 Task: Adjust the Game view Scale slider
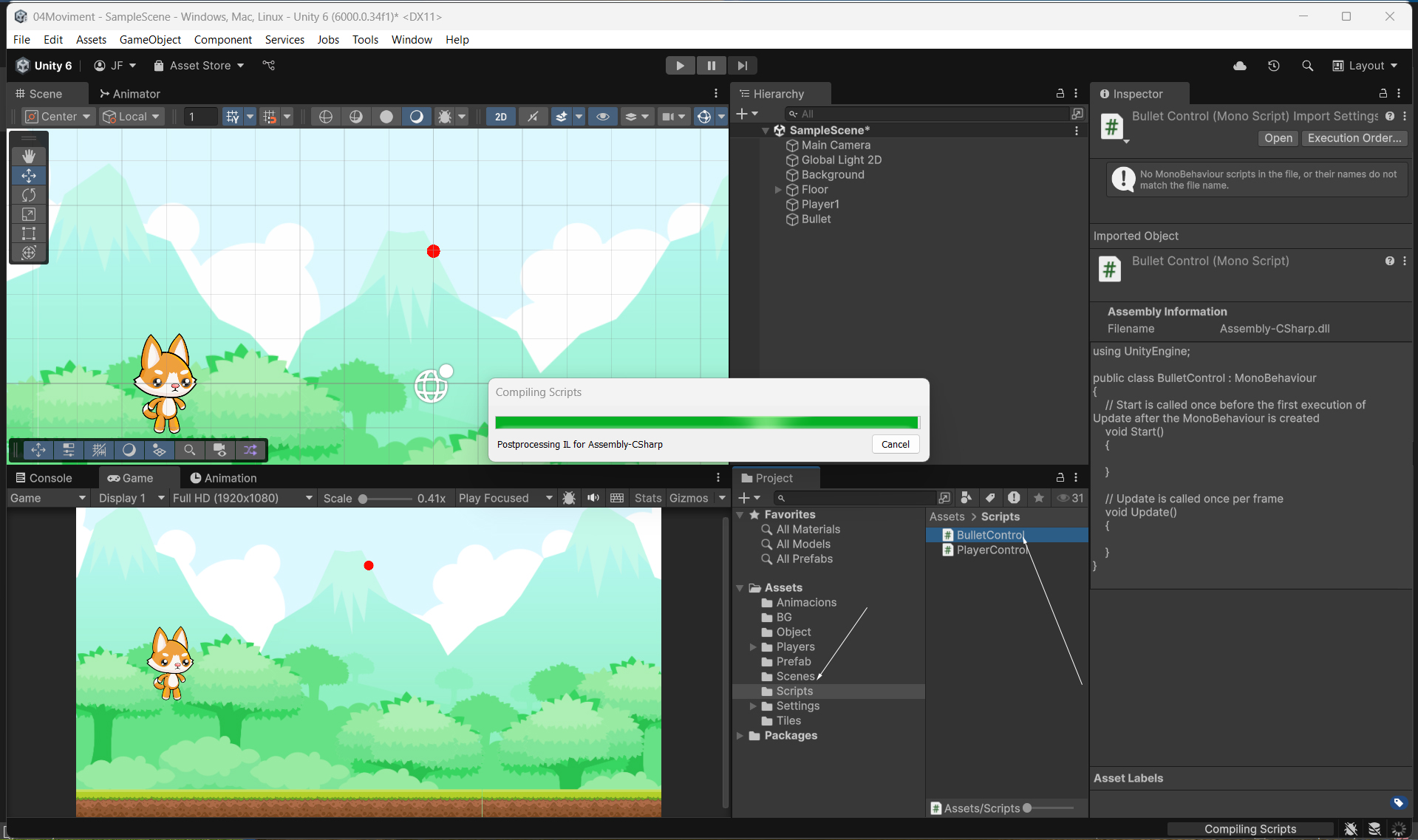(x=364, y=499)
